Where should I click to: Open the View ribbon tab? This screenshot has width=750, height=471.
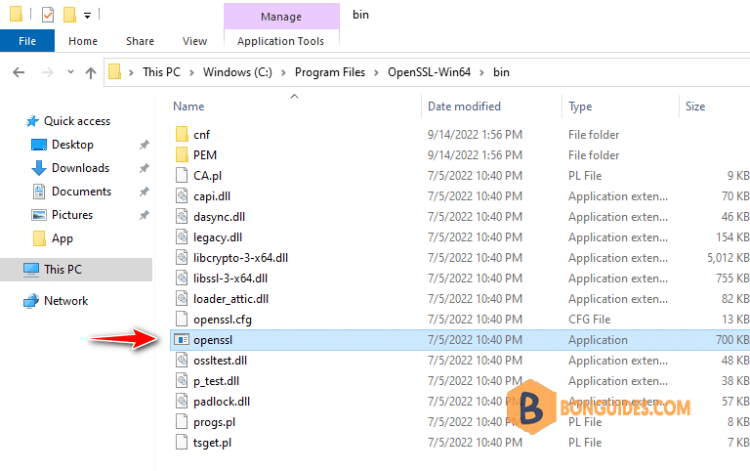pos(195,41)
